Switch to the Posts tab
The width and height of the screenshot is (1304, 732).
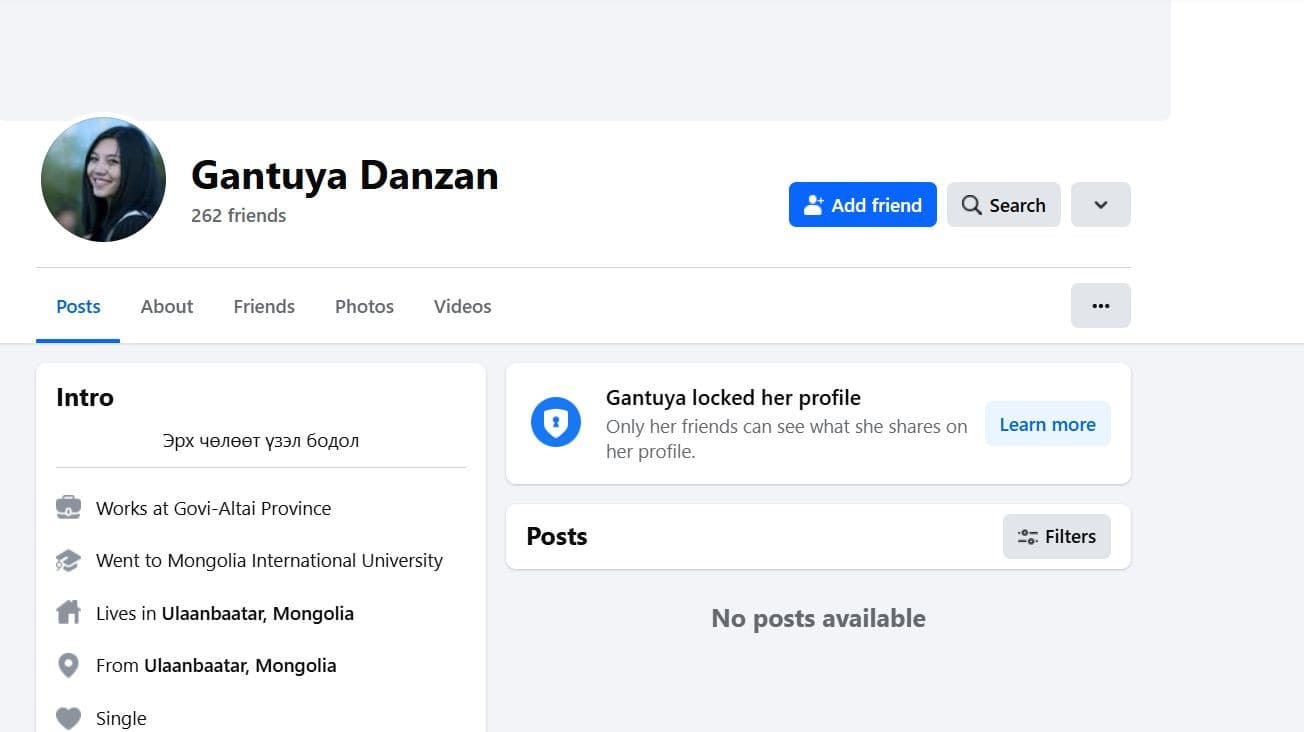(78, 307)
